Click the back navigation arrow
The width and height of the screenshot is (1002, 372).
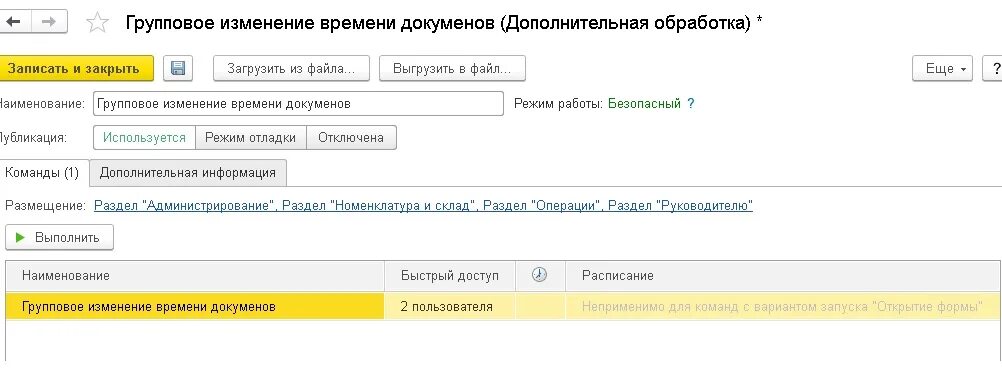[13, 22]
